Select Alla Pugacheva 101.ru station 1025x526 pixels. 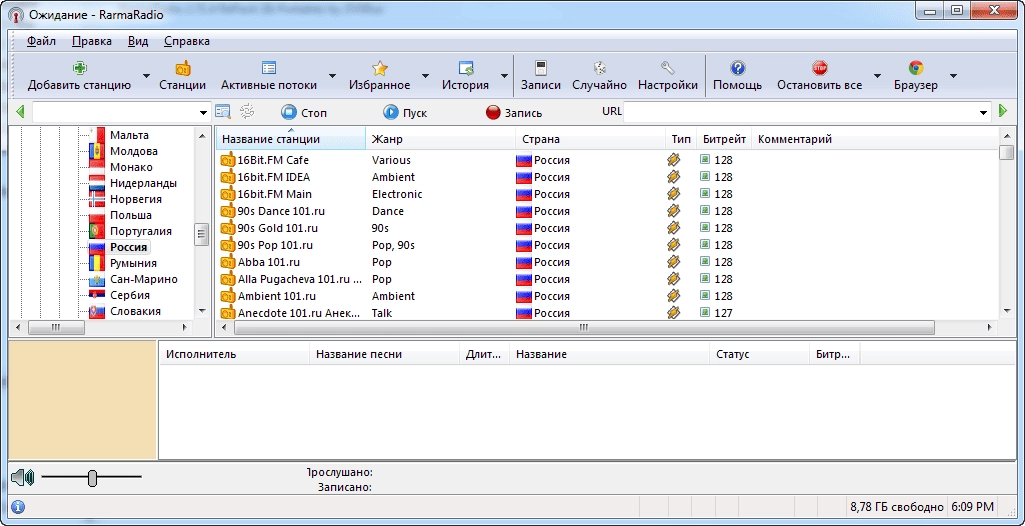coord(299,279)
